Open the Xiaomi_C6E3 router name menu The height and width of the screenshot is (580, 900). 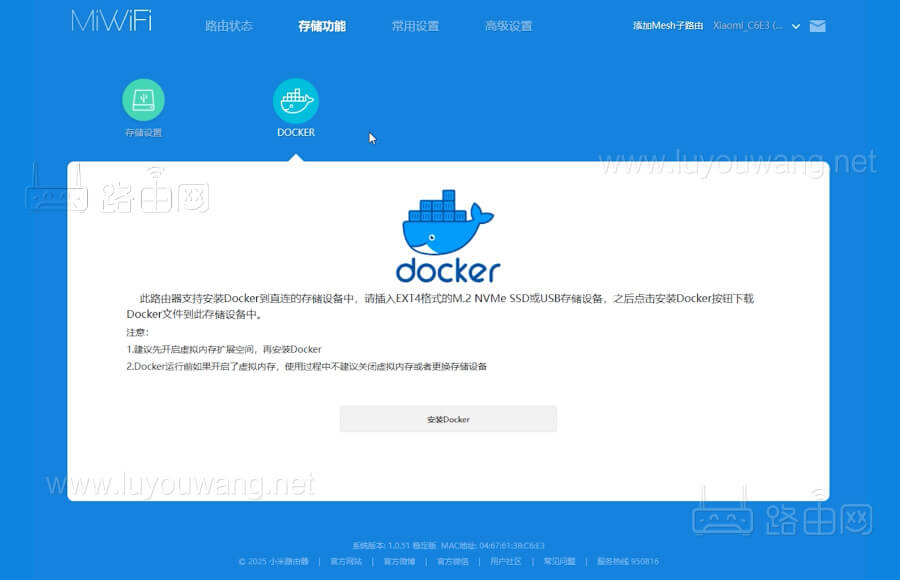click(x=748, y=26)
